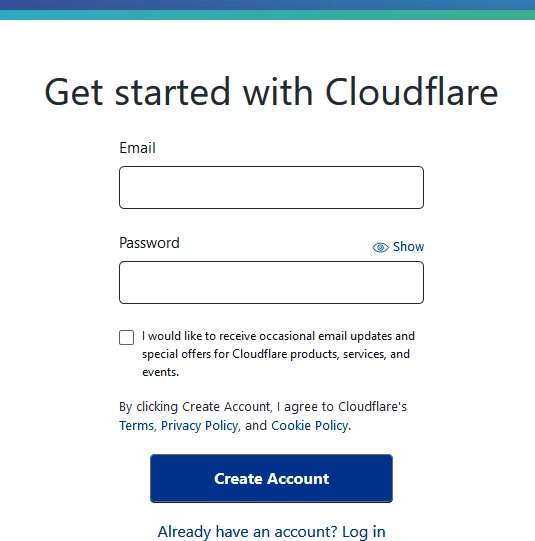535x541 pixels.
Task: Focus the Password input field
Action: click(x=271, y=282)
